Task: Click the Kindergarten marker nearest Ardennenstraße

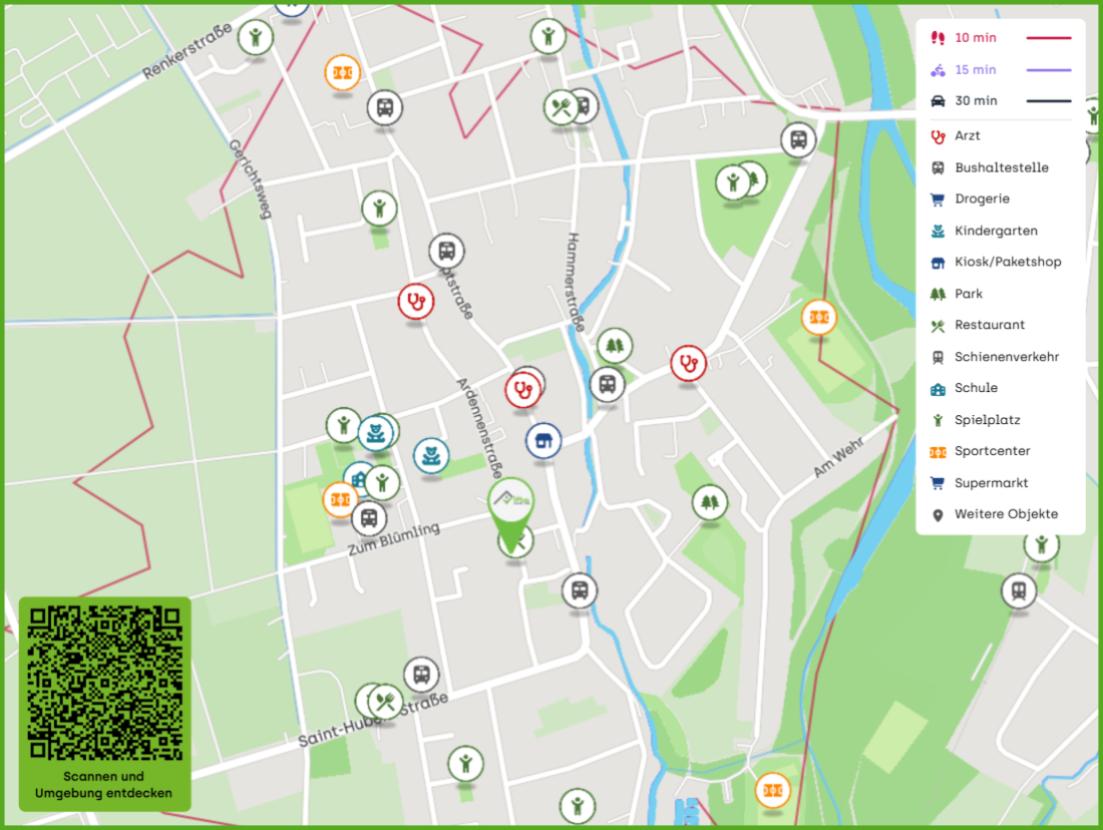Action: (431, 456)
